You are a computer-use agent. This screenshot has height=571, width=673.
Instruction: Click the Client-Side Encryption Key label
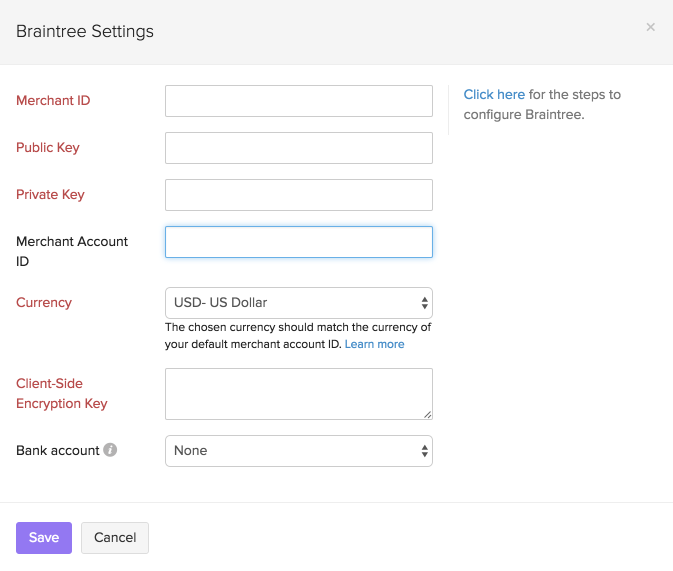[x=62, y=394]
